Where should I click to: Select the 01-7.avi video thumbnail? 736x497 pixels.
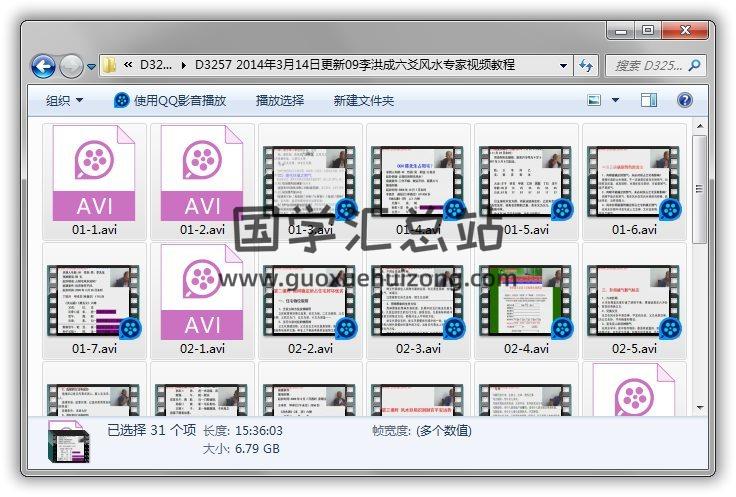point(94,302)
